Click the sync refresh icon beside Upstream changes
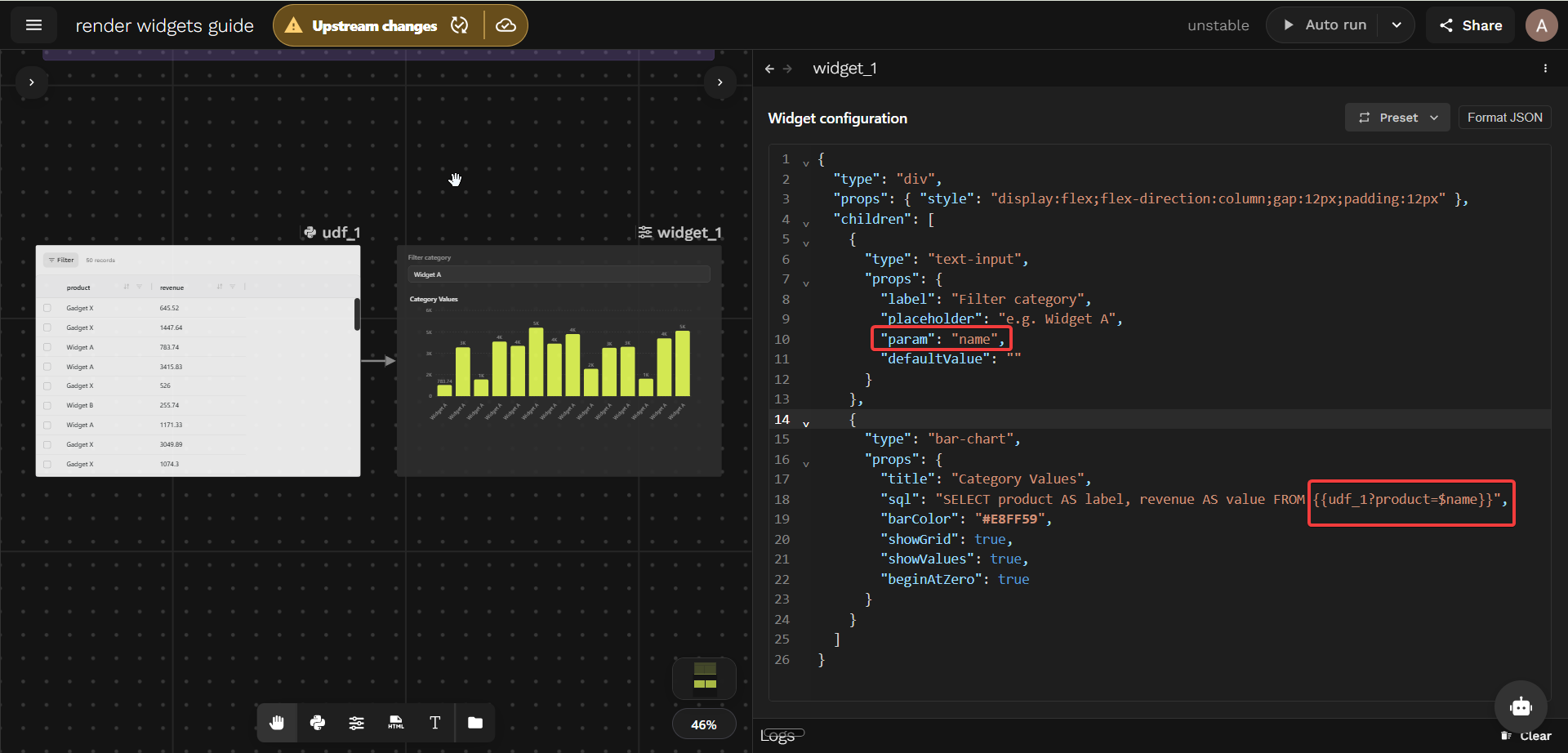 point(460,25)
